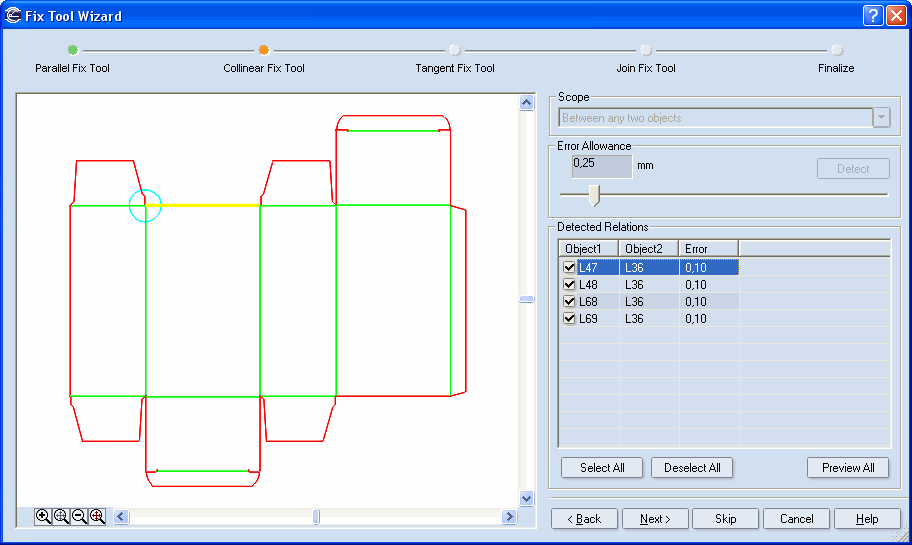Click the zoom out magnifier icon
Image resolution: width=912 pixels, height=545 pixels.
tap(79, 516)
